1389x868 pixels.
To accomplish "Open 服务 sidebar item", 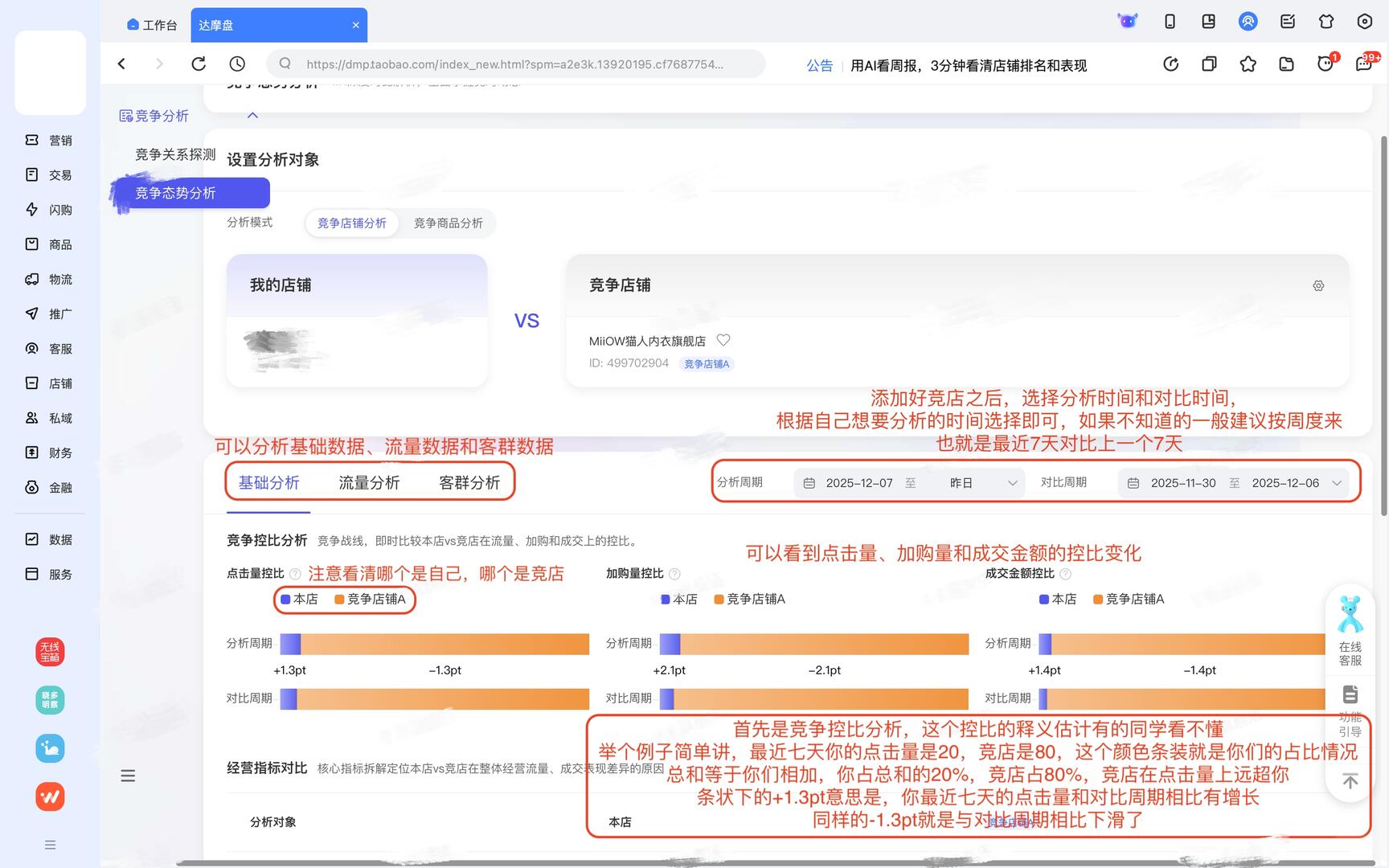I will pyautogui.click(x=49, y=574).
